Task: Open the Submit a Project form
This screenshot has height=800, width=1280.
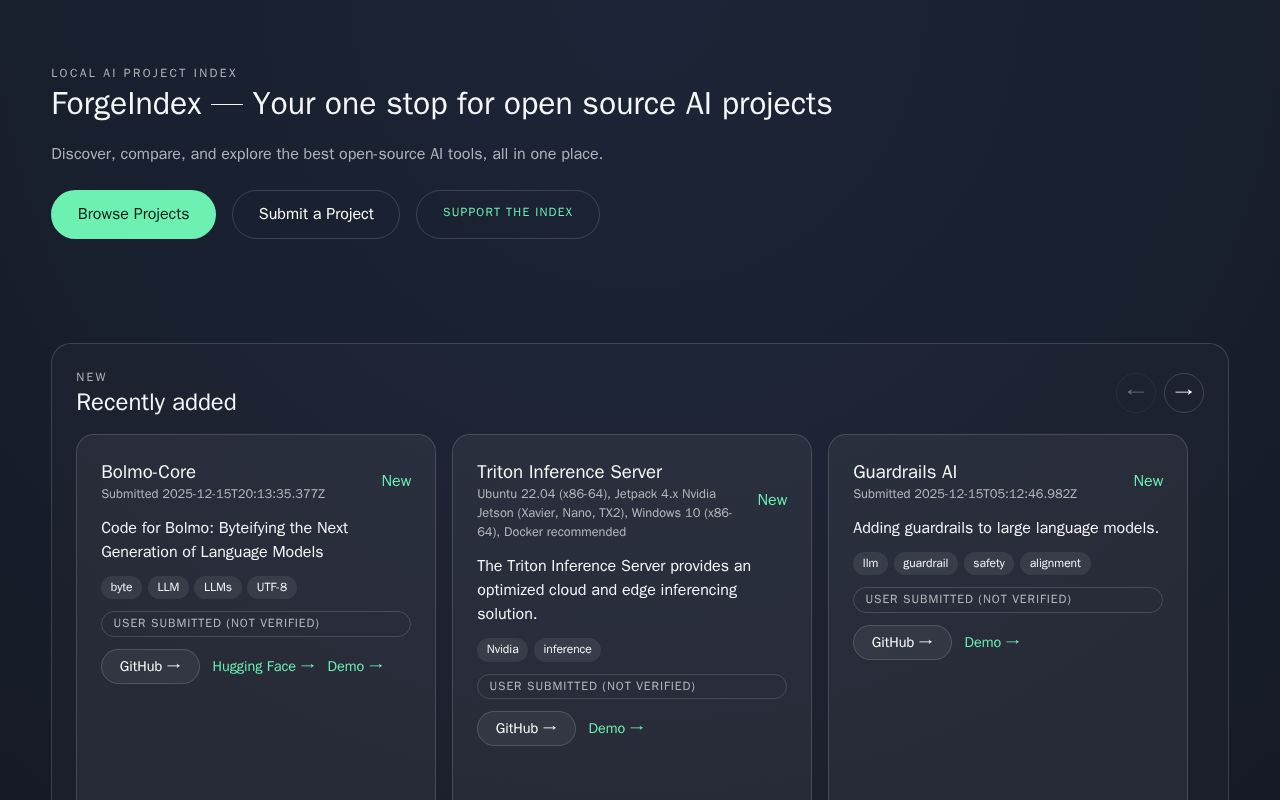Action: tap(316, 214)
